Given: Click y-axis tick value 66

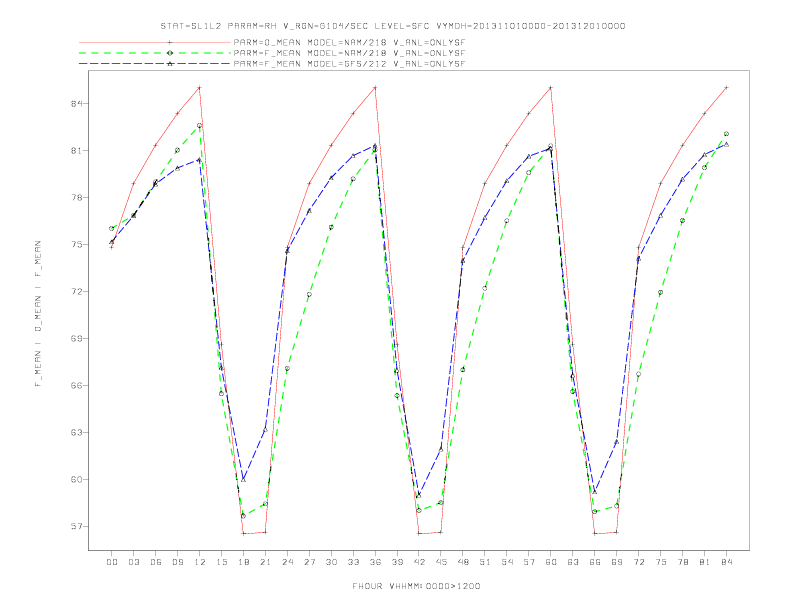Looking at the screenshot, I should click(76, 386).
